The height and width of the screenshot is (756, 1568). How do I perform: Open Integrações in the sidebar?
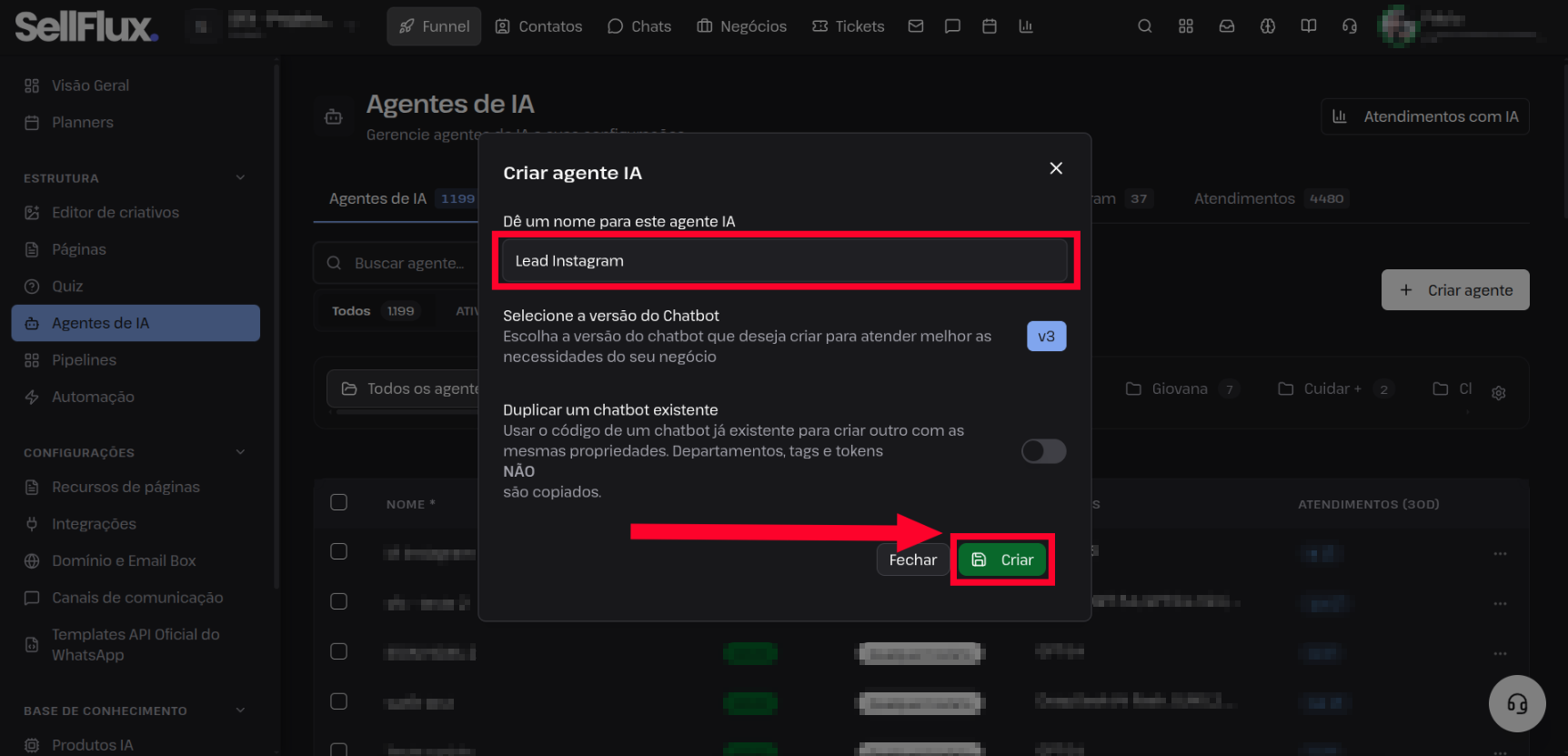click(136, 524)
